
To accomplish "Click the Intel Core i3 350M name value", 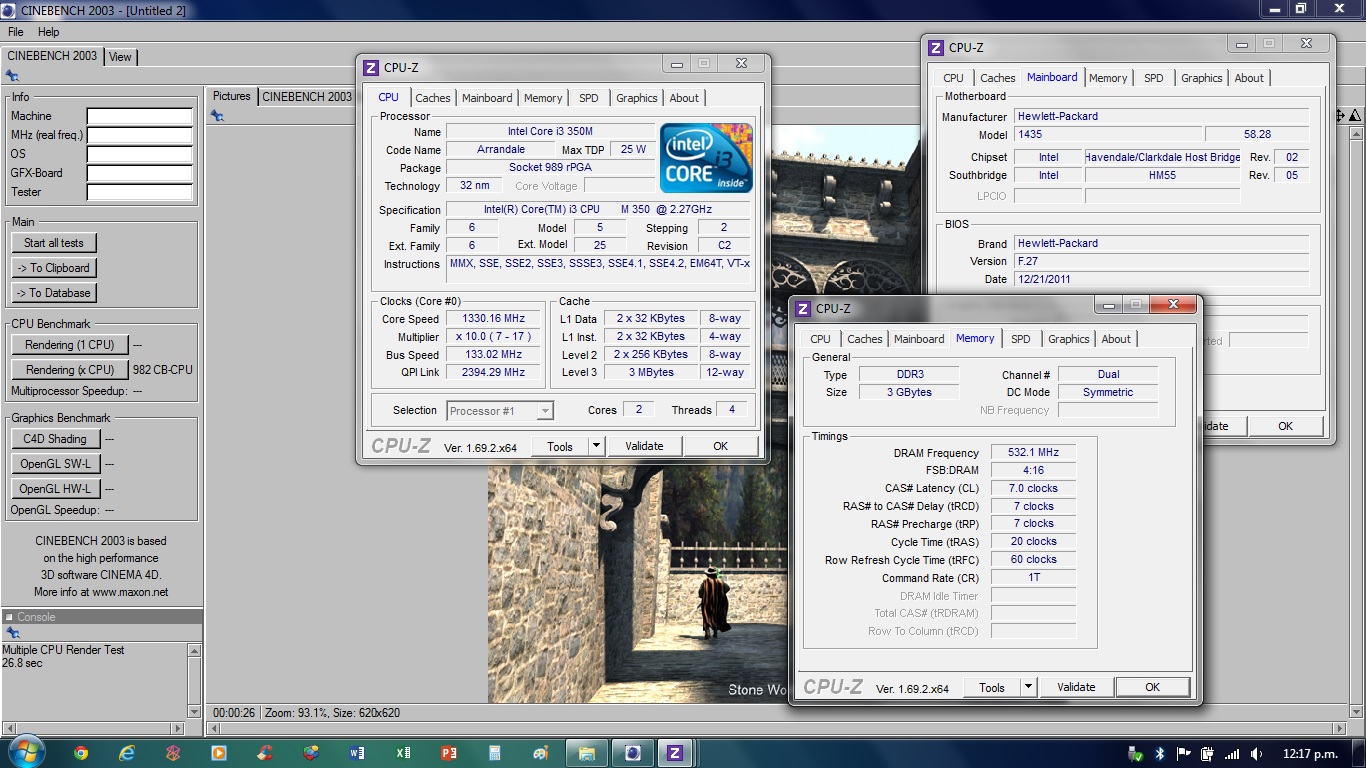I will coord(550,132).
